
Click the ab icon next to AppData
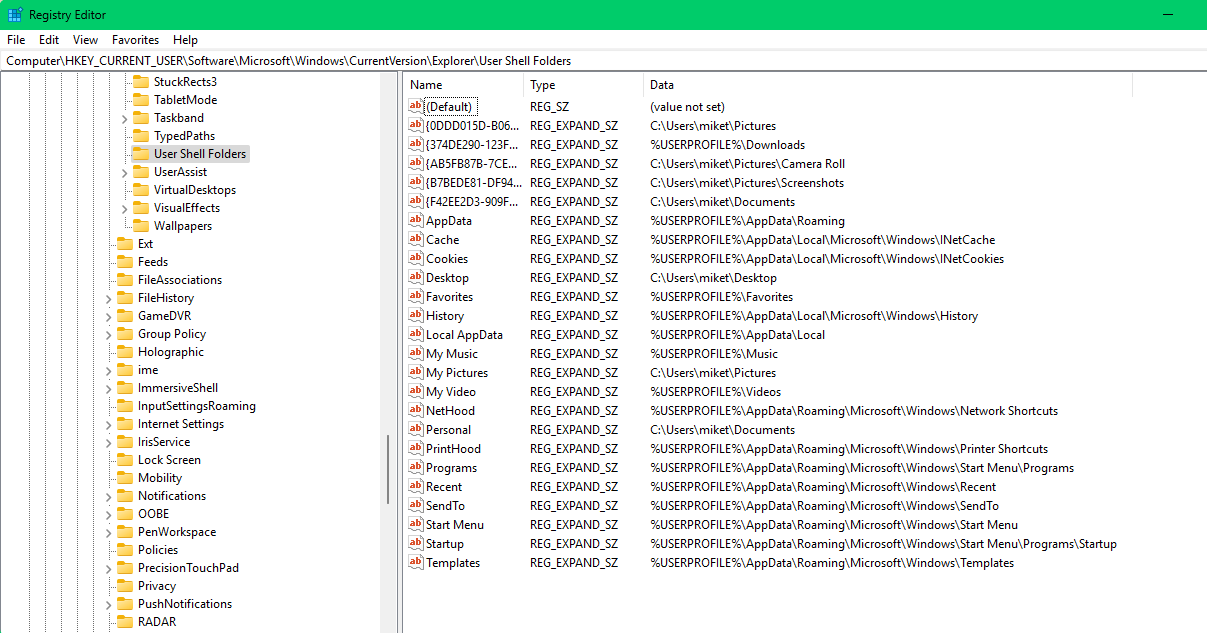pos(417,220)
